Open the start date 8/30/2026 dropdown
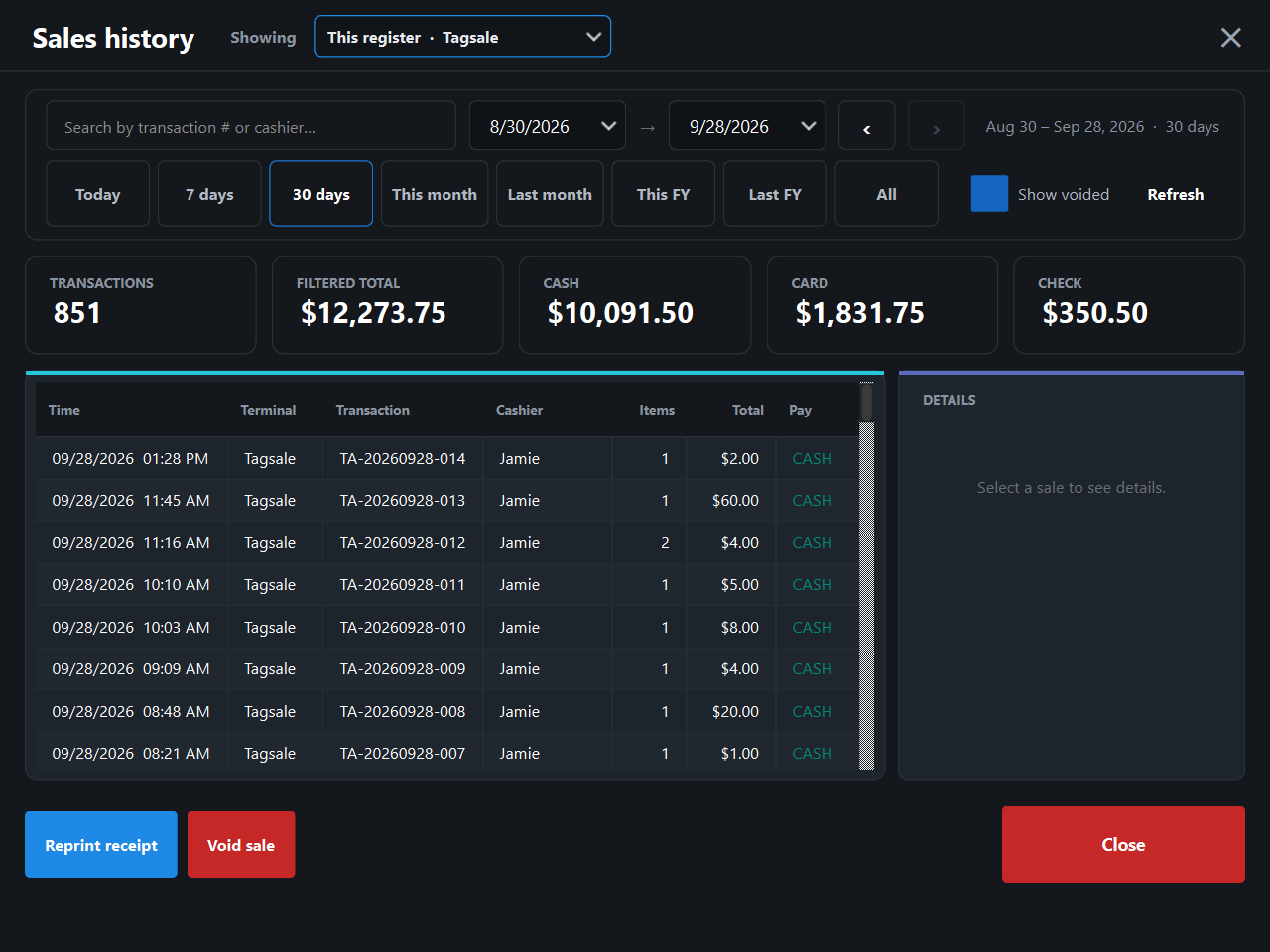 (548, 126)
